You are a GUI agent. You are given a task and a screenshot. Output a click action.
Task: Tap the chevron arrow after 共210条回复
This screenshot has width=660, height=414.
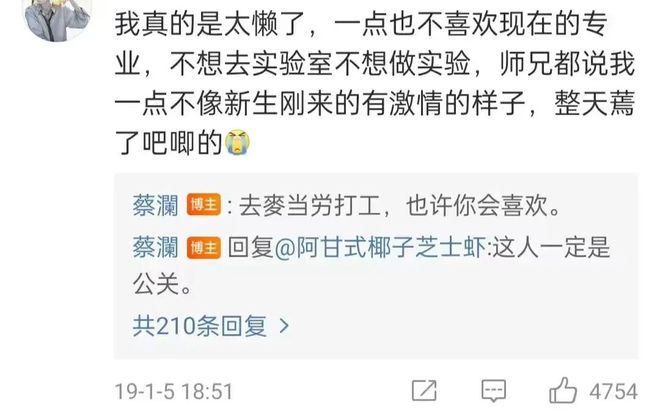click(285, 325)
